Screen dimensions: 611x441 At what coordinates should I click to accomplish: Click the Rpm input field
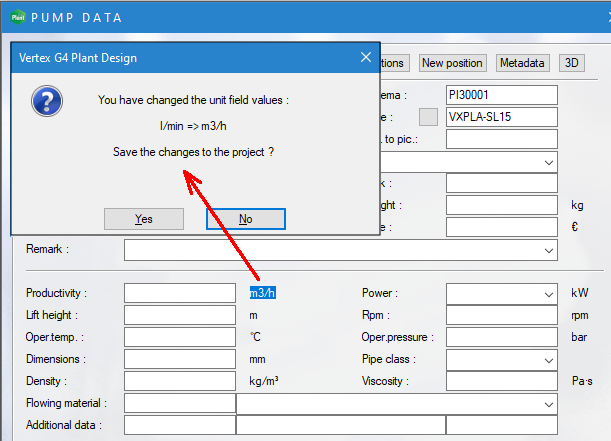(501, 316)
